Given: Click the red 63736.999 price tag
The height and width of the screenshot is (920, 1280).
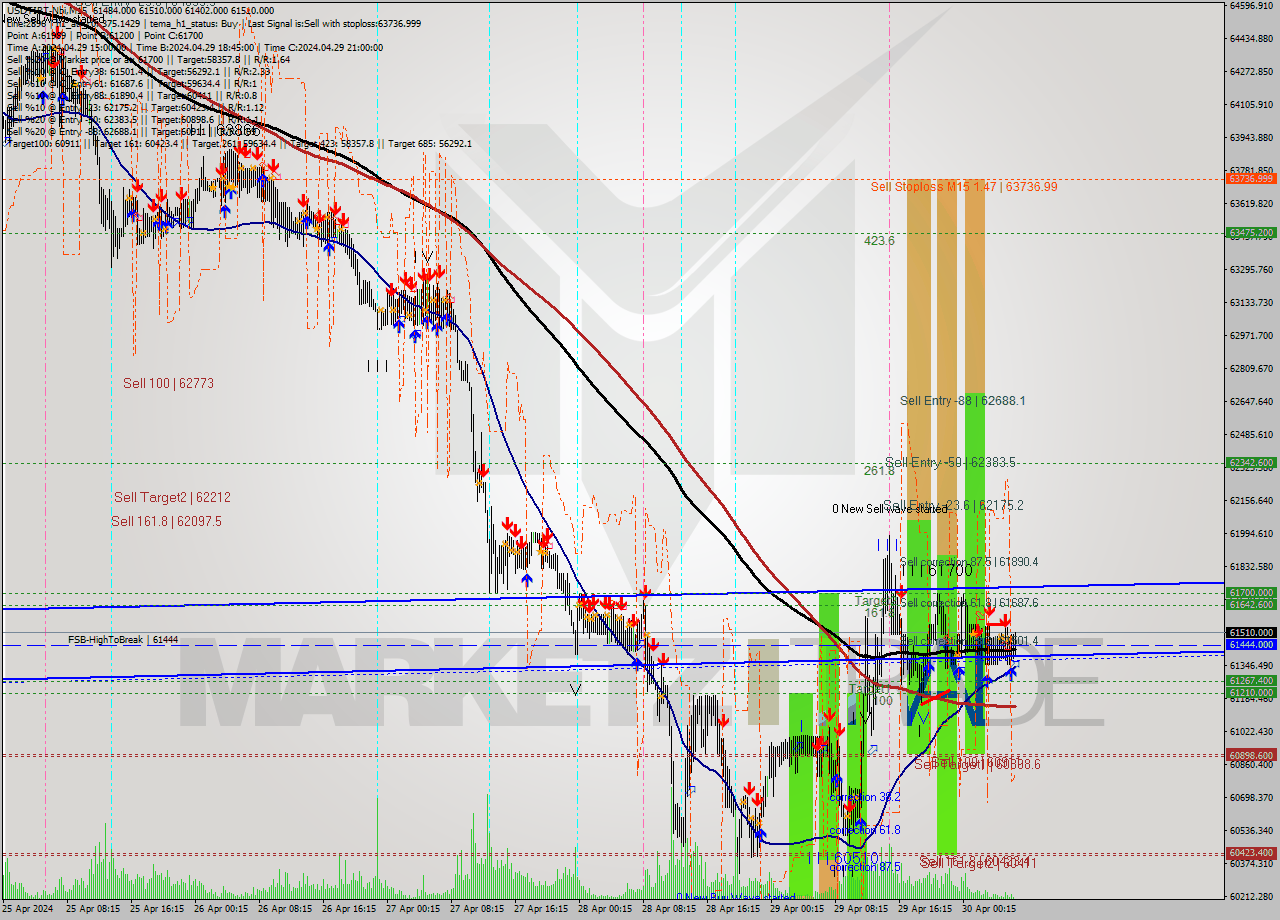Looking at the screenshot, I should 1250,179.
